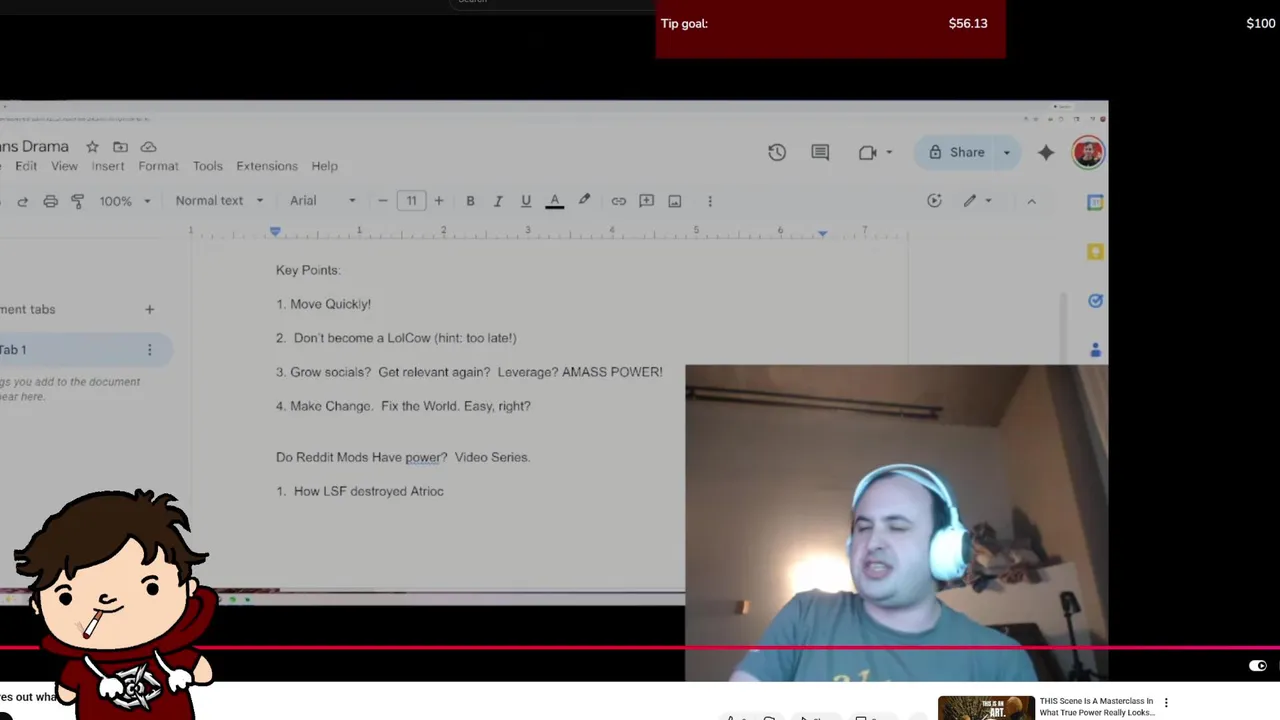This screenshot has height=720, width=1280.
Task: Toggle Italic formatting
Action: pyautogui.click(x=498, y=201)
